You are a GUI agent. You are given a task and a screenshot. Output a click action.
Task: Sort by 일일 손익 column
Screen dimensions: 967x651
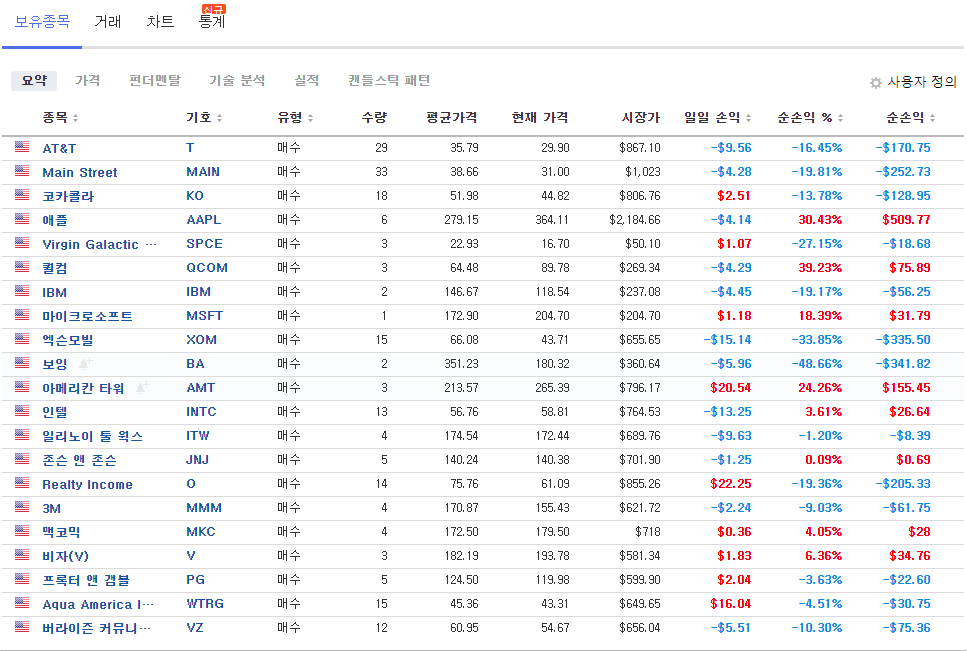(718, 117)
